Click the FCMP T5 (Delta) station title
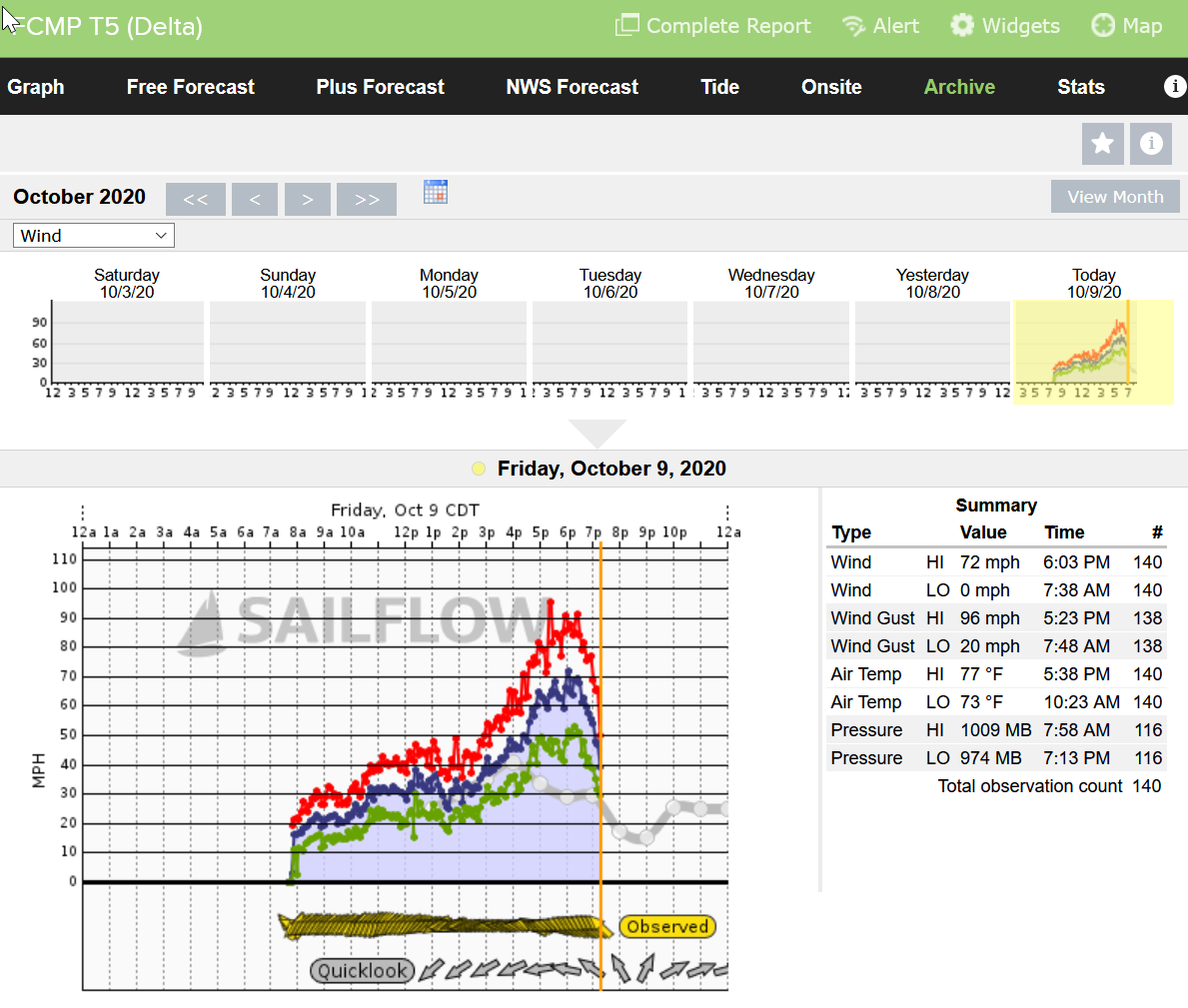Image resolution: width=1188 pixels, height=1008 pixels. 109,27
